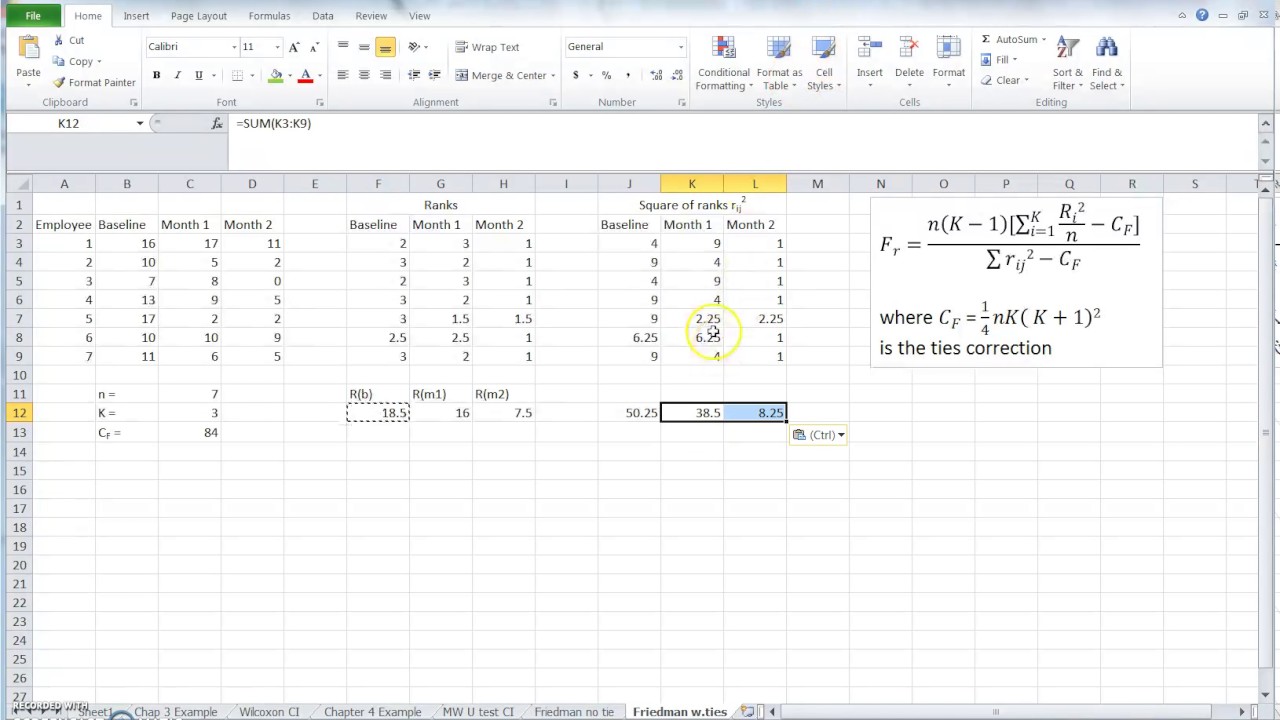Click Decrease Indent icon
The width and height of the screenshot is (1280, 720).
click(x=413, y=76)
